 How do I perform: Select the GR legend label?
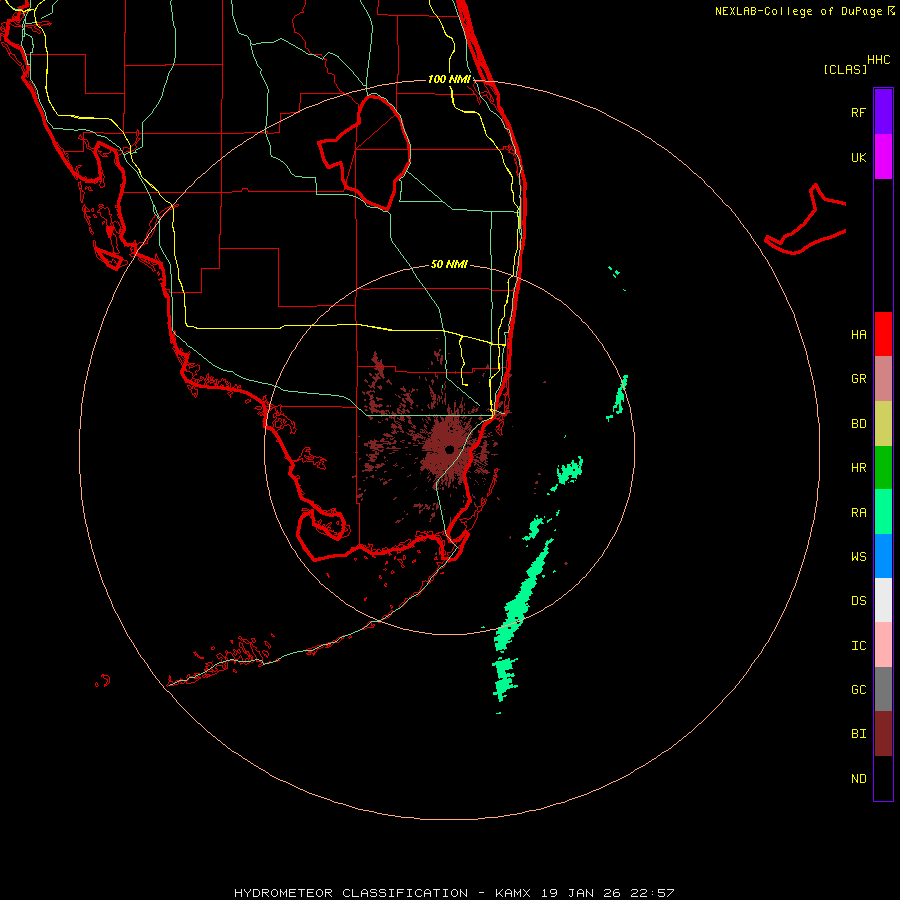click(858, 379)
